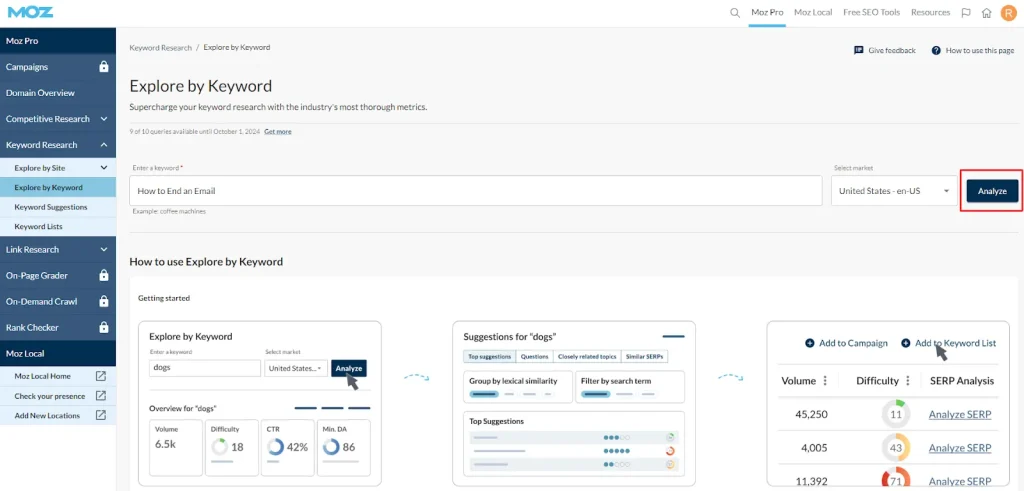This screenshot has height=491, width=1024.
Task: Select Similar SERPs tab
Action: [x=645, y=356]
